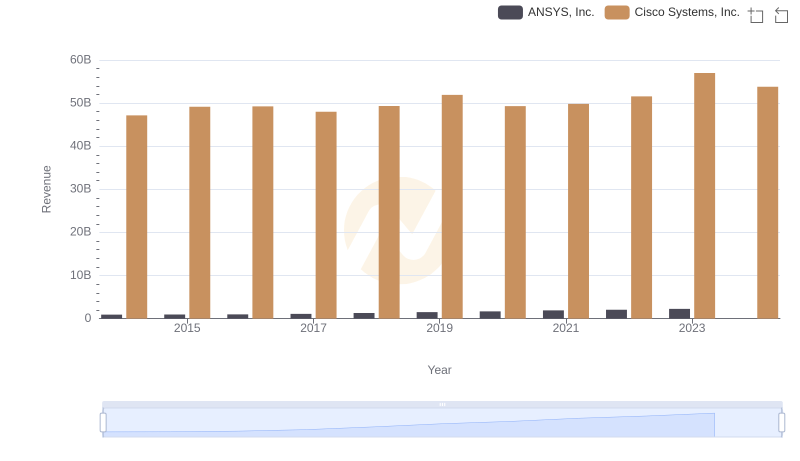Click the Cisco bar for 2023

pos(704,196)
